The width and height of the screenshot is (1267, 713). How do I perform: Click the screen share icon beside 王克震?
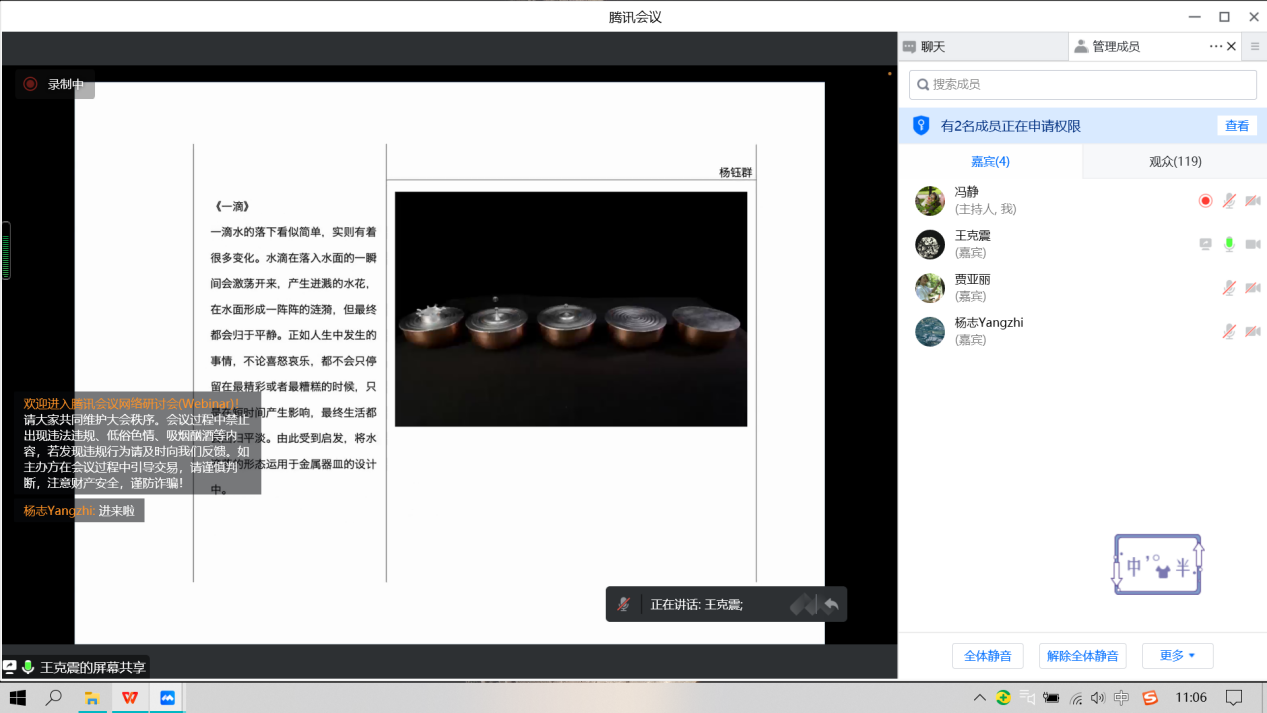tap(1205, 244)
